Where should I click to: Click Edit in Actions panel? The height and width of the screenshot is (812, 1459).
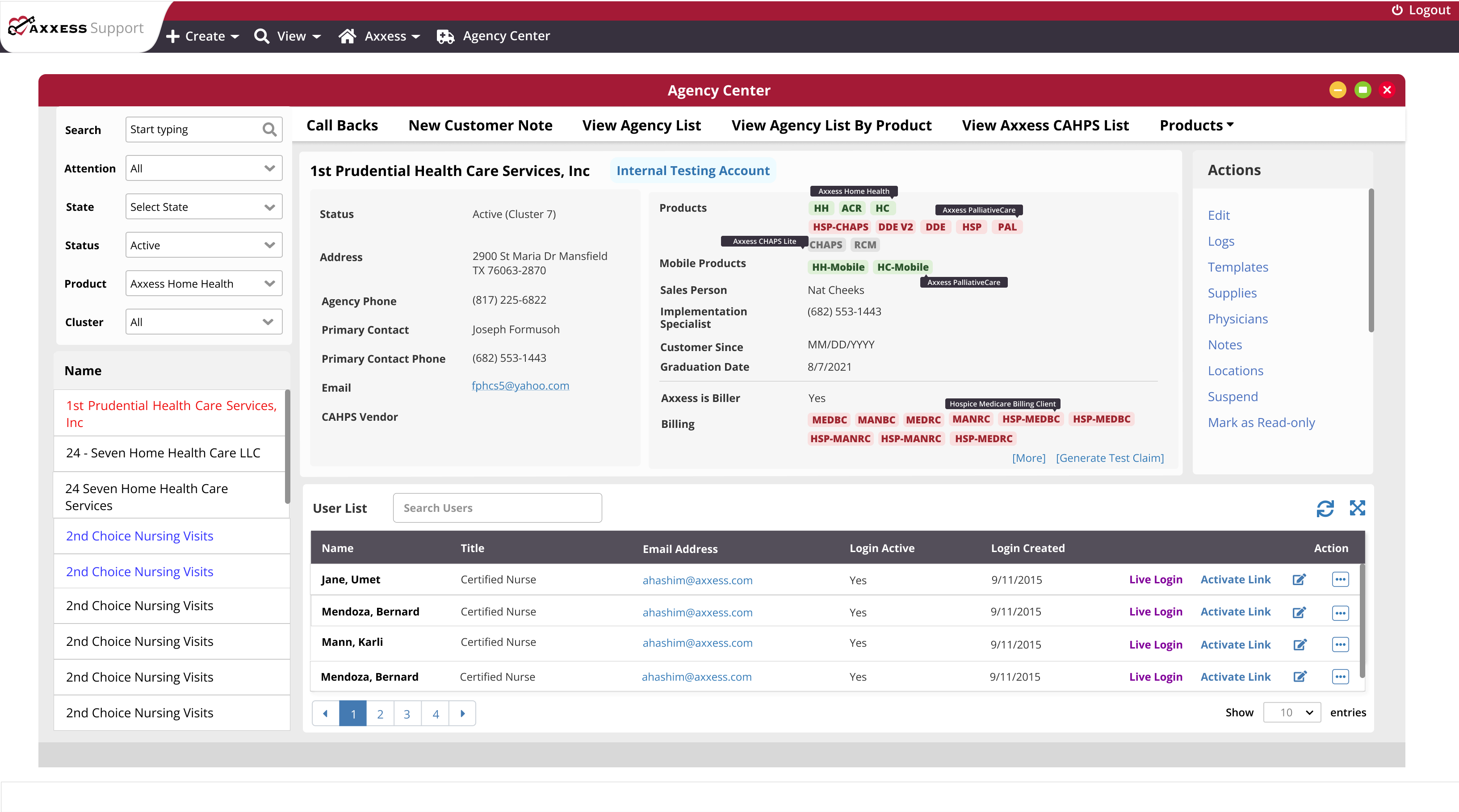tap(1218, 215)
